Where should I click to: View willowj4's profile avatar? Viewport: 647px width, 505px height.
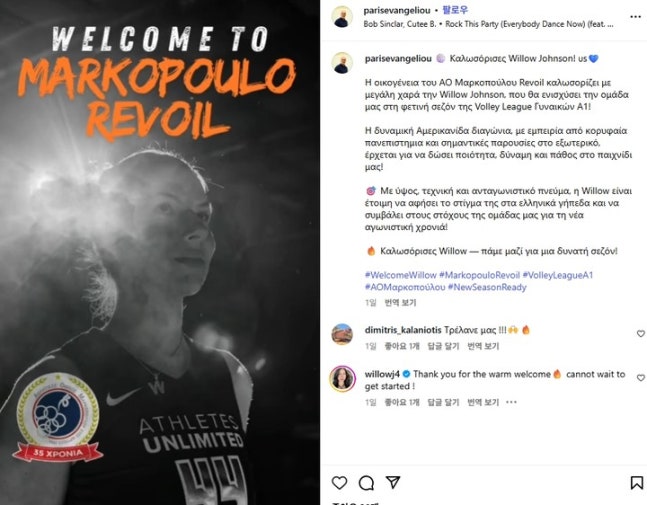coord(342,378)
